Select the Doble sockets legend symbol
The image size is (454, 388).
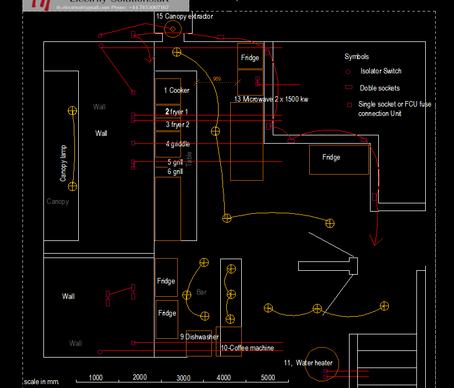click(349, 87)
